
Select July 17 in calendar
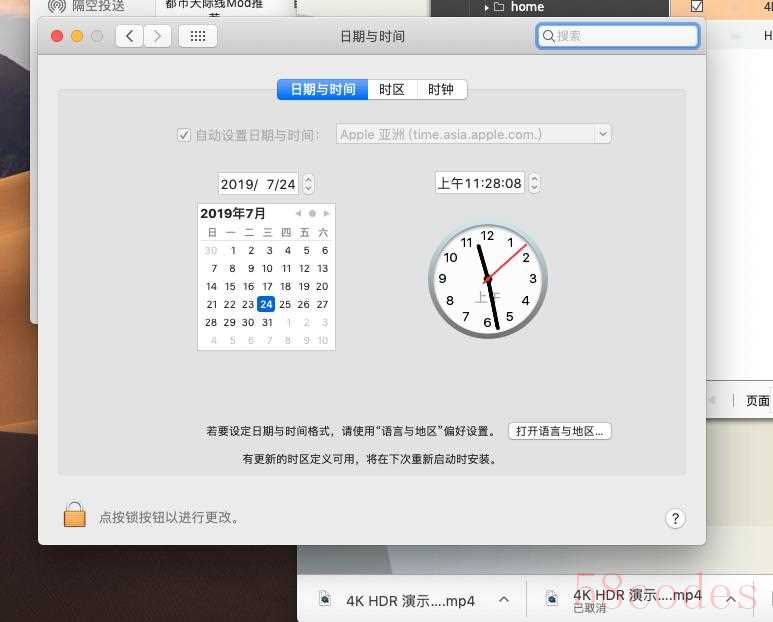(267, 286)
